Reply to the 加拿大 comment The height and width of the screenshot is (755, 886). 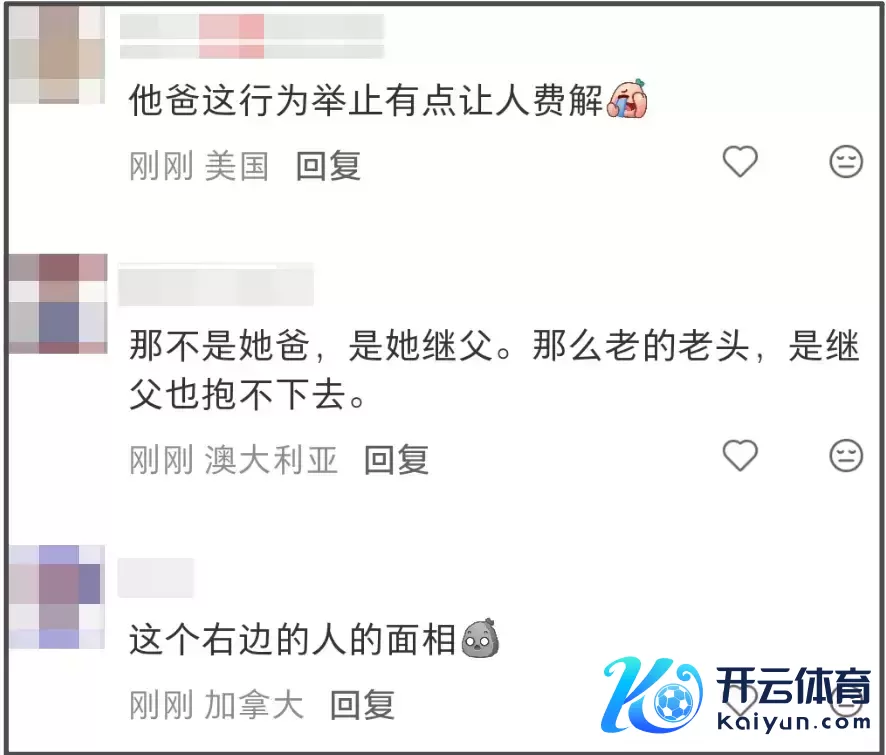point(362,705)
